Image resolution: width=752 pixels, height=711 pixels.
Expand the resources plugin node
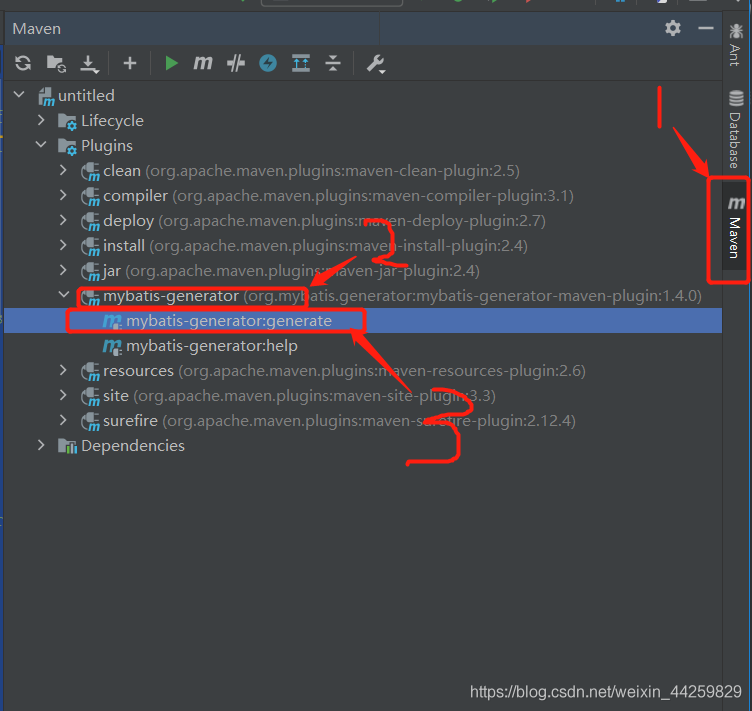(x=63, y=370)
